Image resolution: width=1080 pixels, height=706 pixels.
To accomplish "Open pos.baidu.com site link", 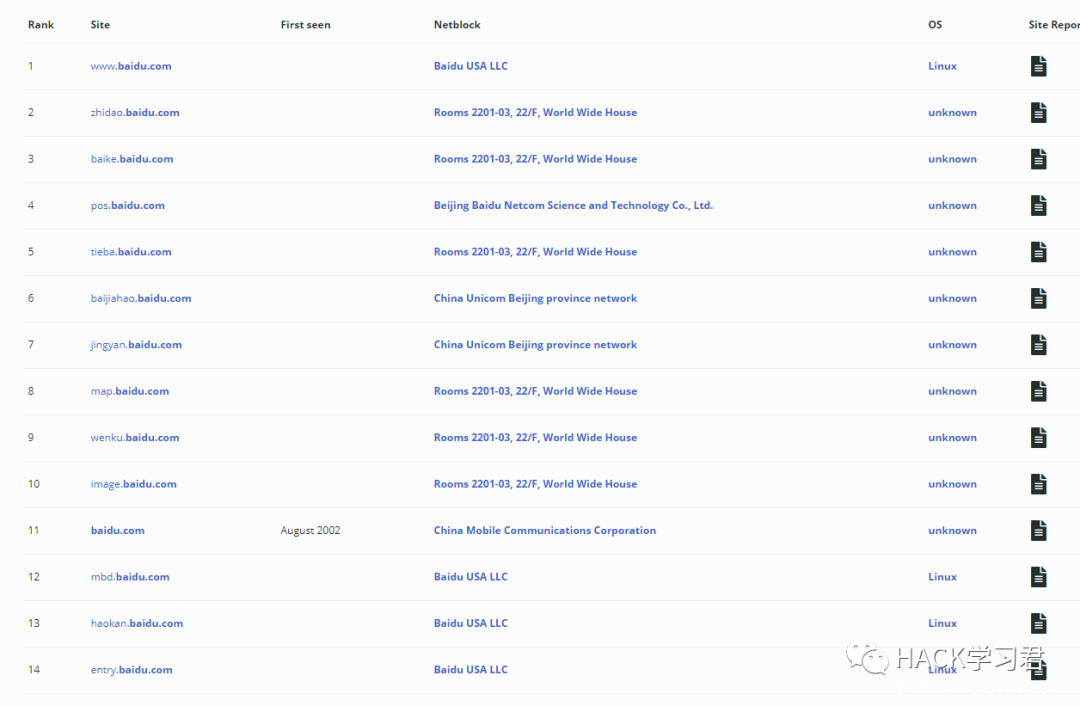I will click(127, 205).
